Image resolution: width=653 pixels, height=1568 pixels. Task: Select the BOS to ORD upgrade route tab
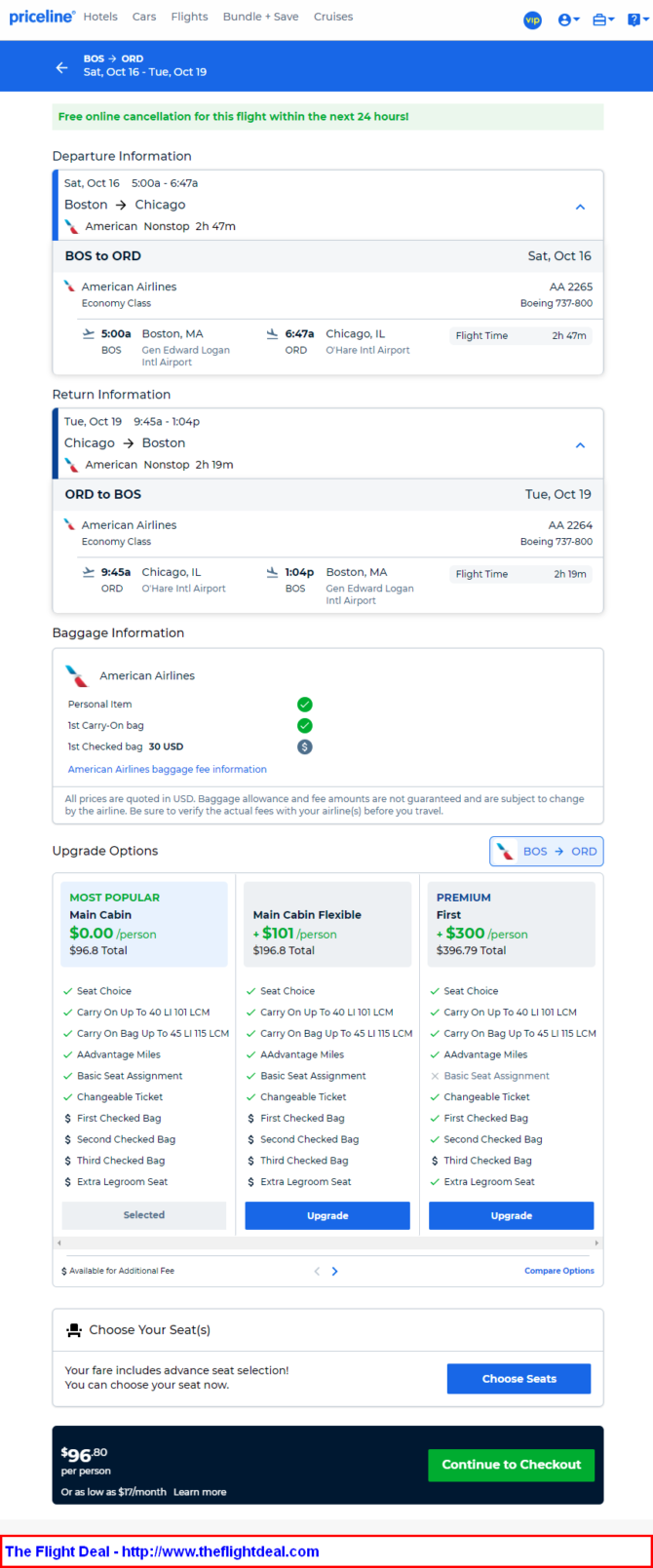click(546, 851)
